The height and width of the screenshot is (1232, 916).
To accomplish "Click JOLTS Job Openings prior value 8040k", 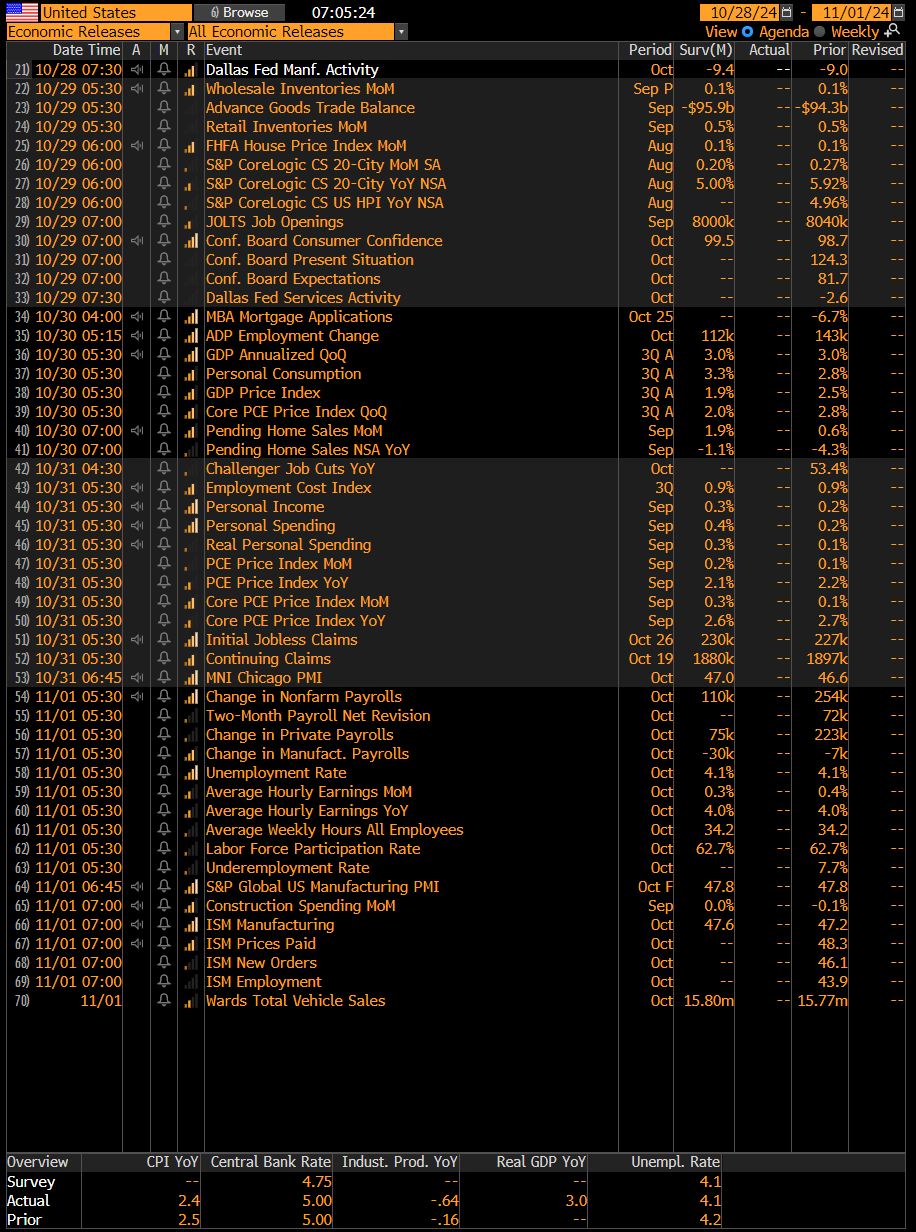I will click(x=825, y=222).
